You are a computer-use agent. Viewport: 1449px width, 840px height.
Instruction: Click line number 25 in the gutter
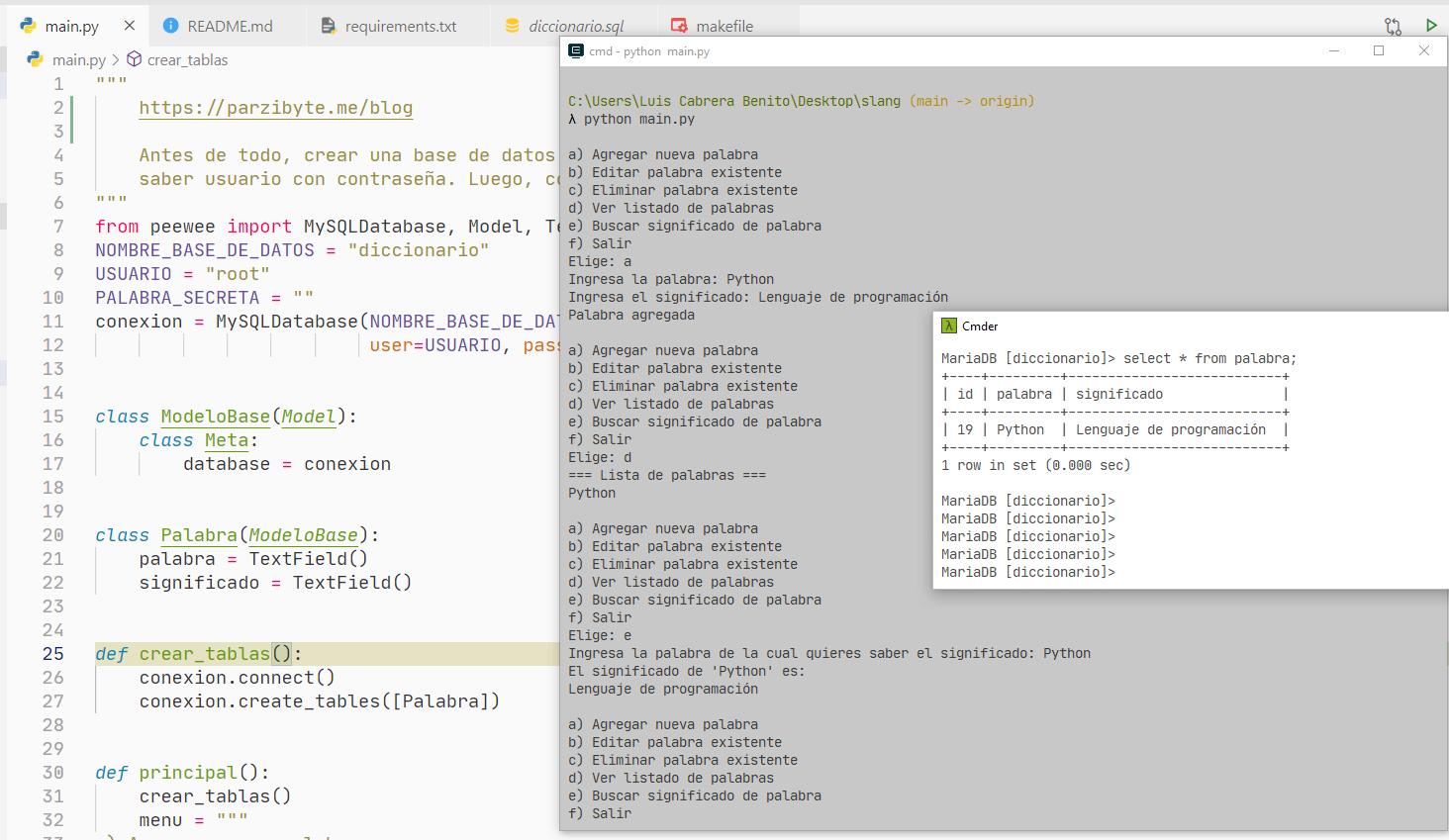click(x=52, y=654)
